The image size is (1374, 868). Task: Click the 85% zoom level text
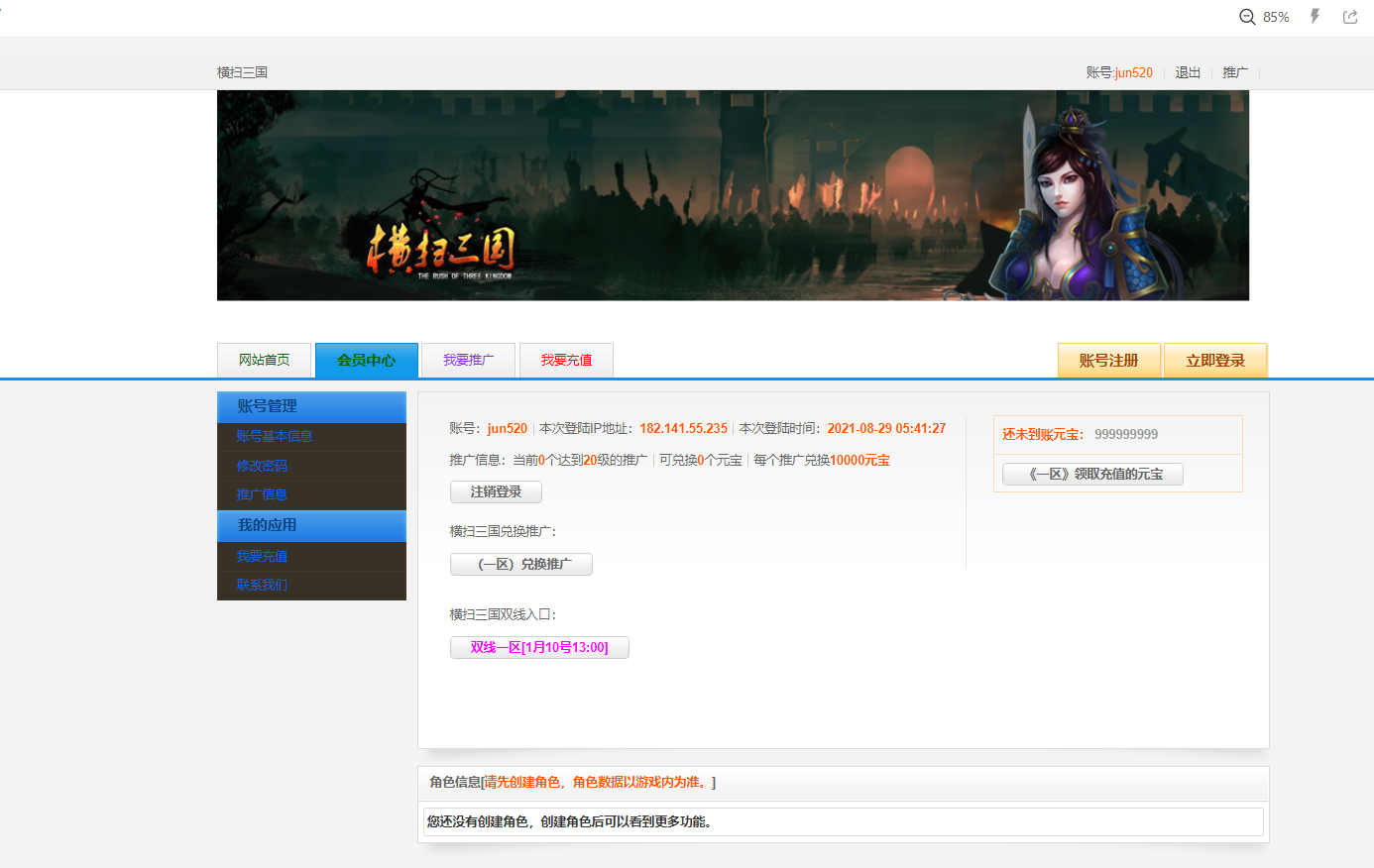click(x=1276, y=17)
